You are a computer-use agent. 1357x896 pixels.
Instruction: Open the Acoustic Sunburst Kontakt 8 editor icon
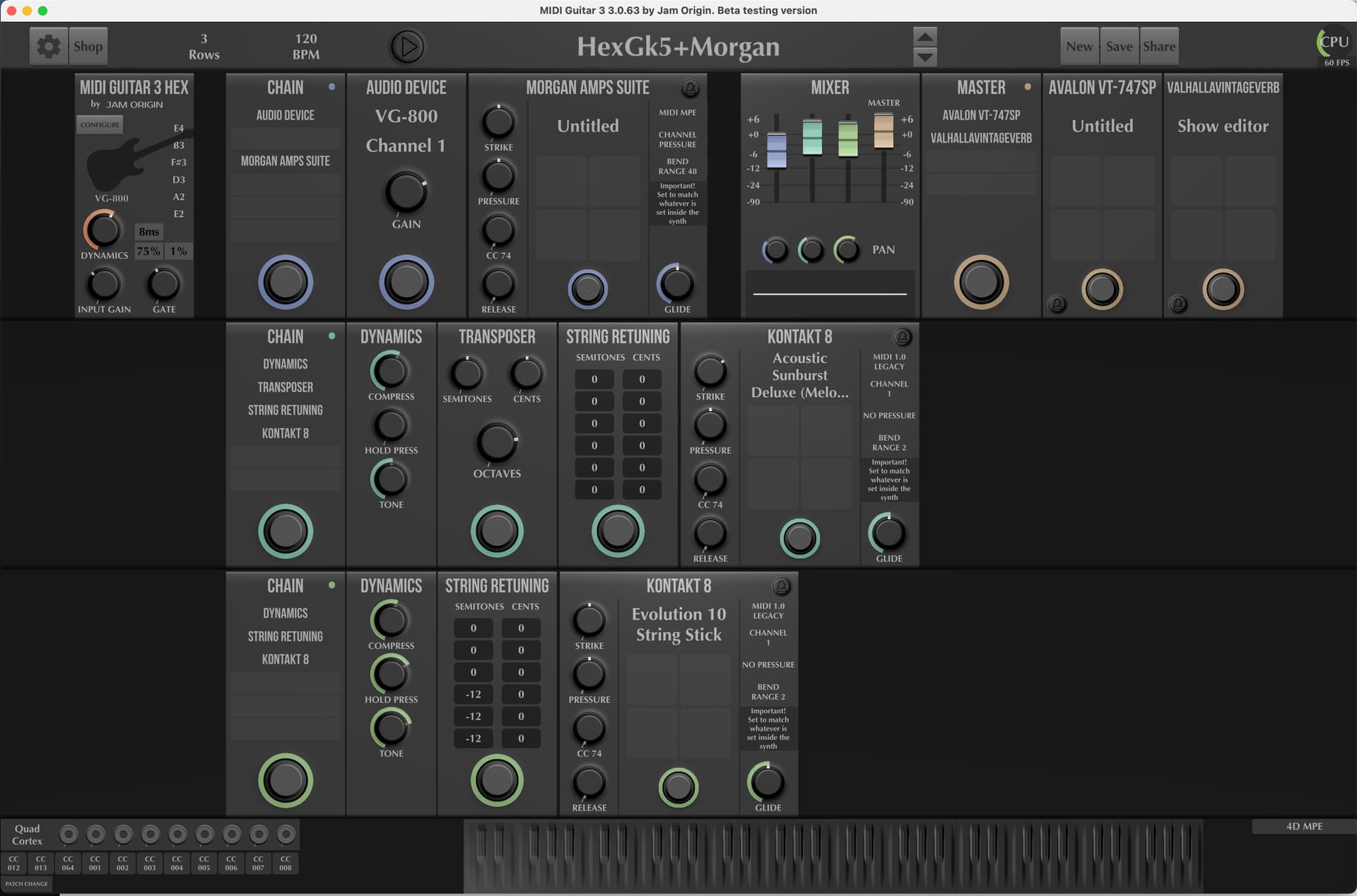902,337
